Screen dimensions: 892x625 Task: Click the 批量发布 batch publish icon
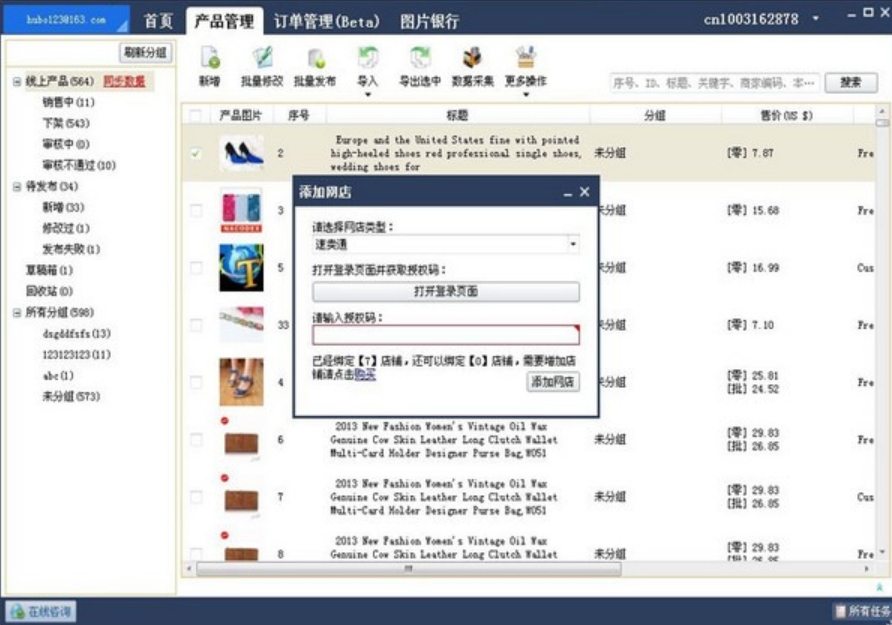(315, 59)
